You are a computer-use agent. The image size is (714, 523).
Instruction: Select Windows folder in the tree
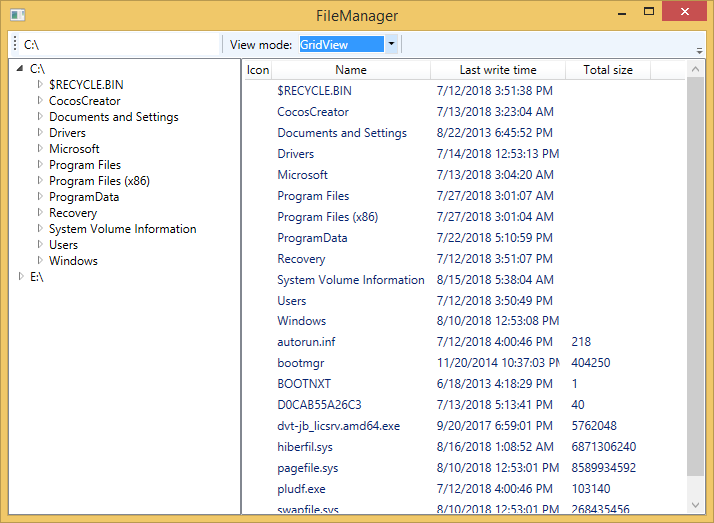73,261
